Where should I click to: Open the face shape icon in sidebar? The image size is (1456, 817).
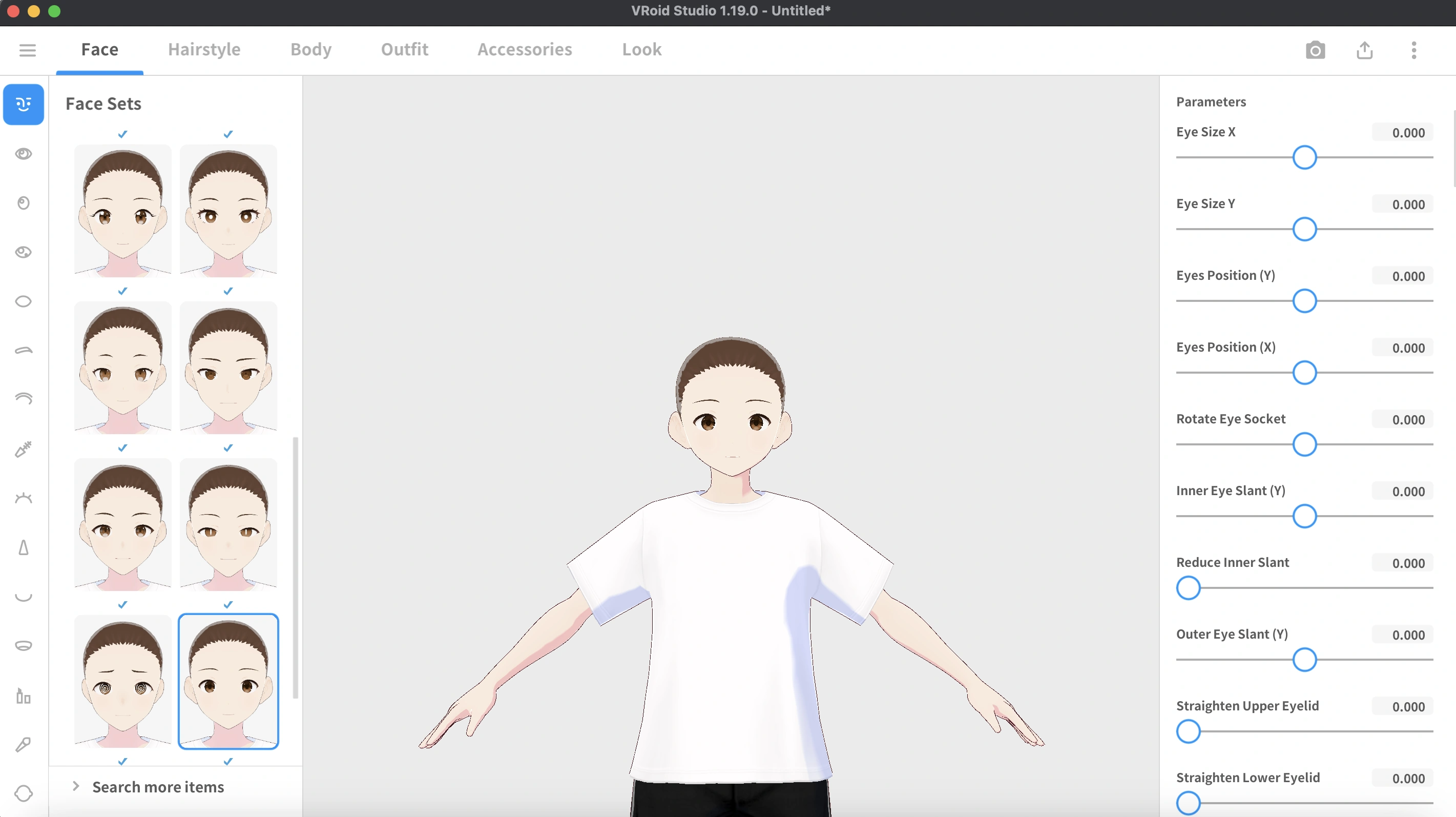tap(23, 793)
